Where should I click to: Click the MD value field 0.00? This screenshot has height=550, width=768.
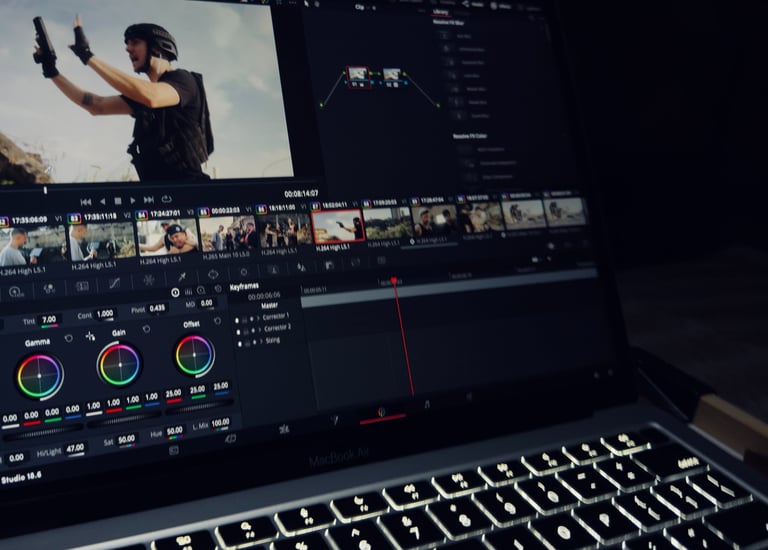207,303
